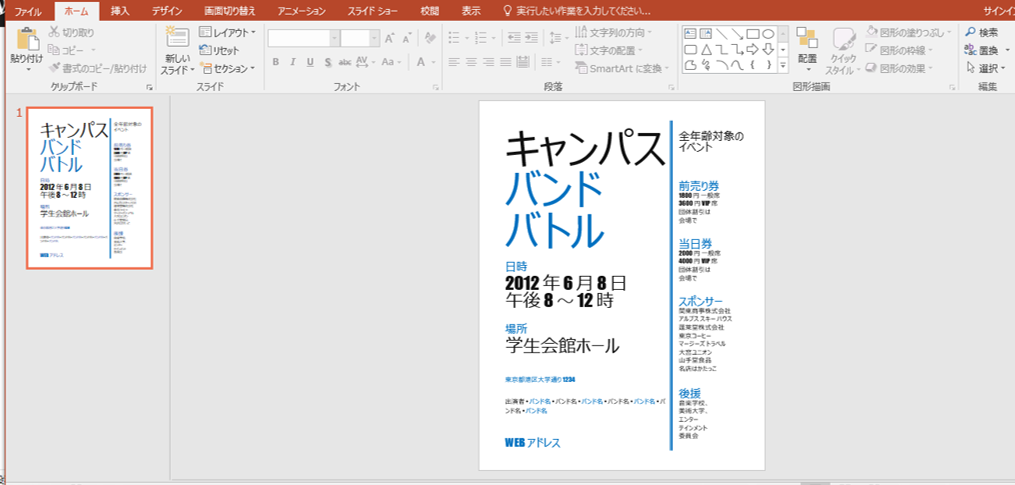The height and width of the screenshot is (485, 1015).
Task: Click the Paste (貼り付け) clipboard icon
Action: (x=27, y=40)
